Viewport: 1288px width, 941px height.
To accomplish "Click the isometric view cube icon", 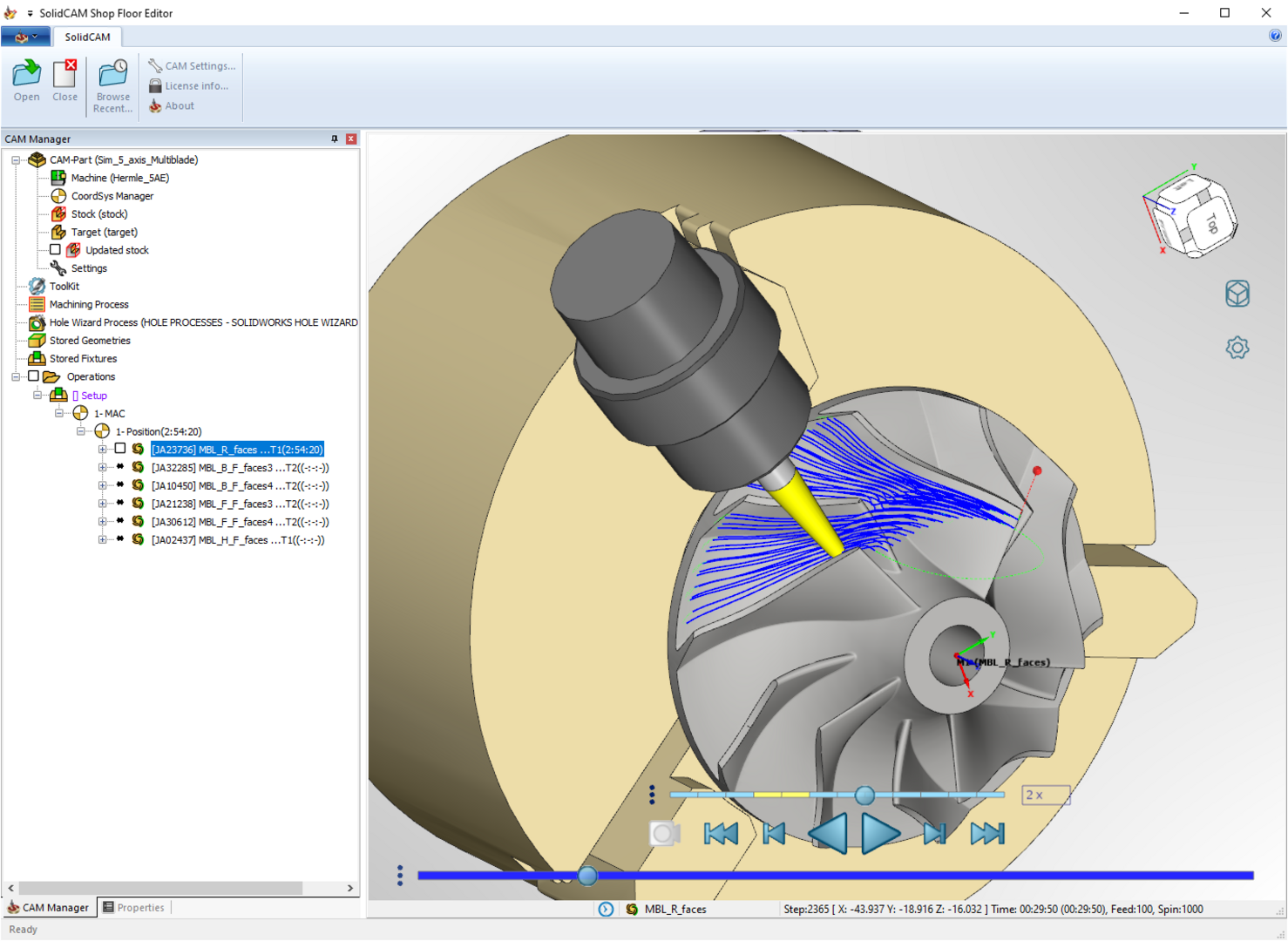I will (x=1237, y=294).
